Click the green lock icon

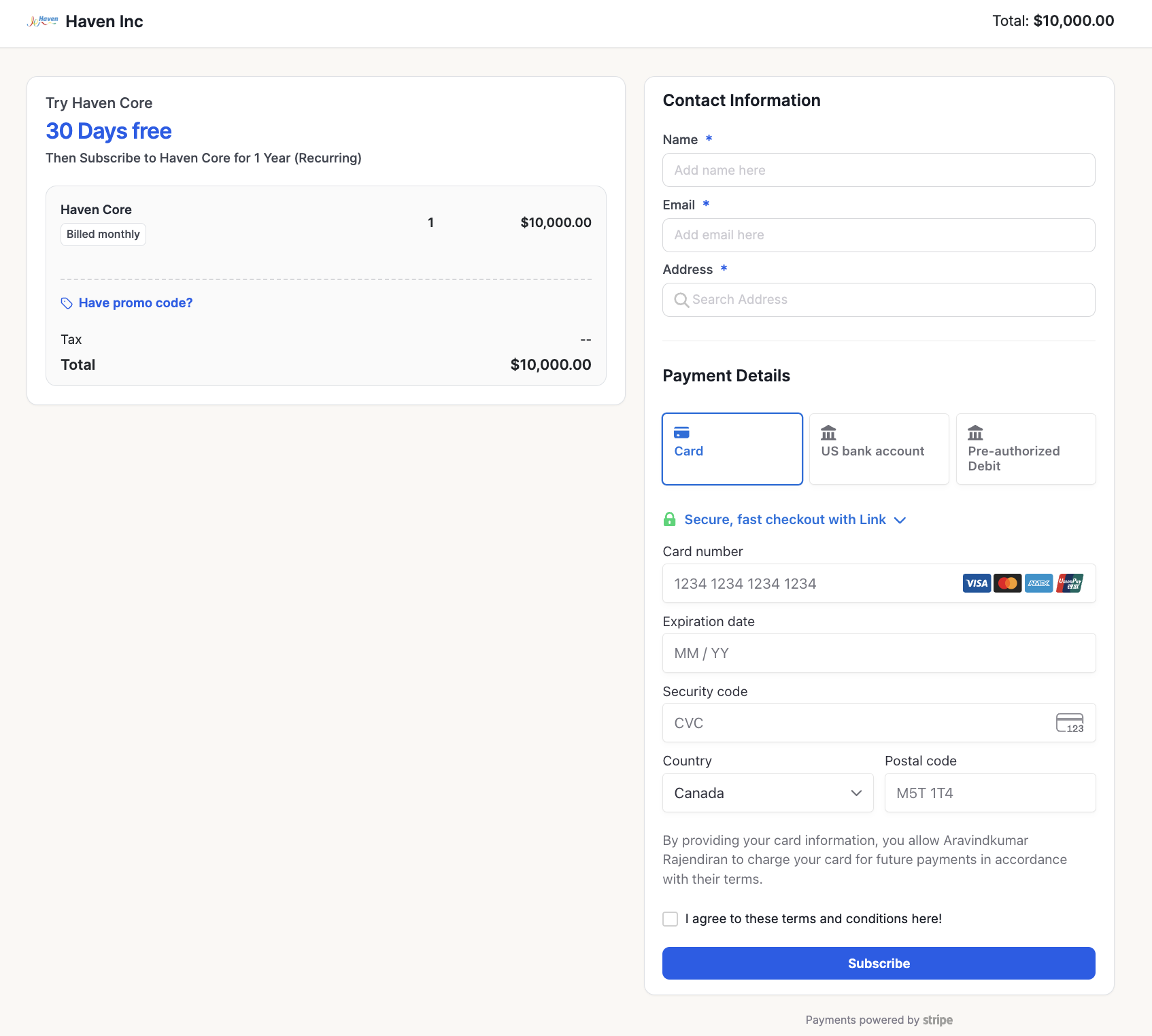670,519
